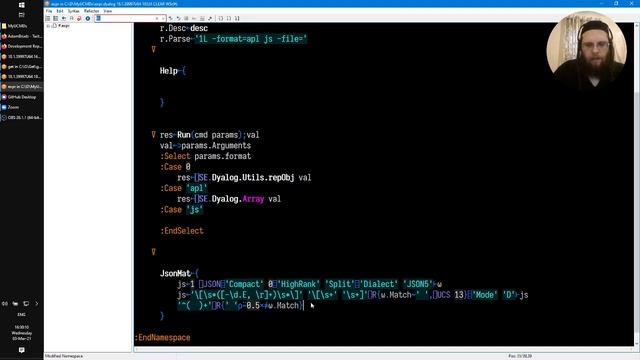
Task: Expand the Kaspi tree node
Action: click(x=48, y=26)
